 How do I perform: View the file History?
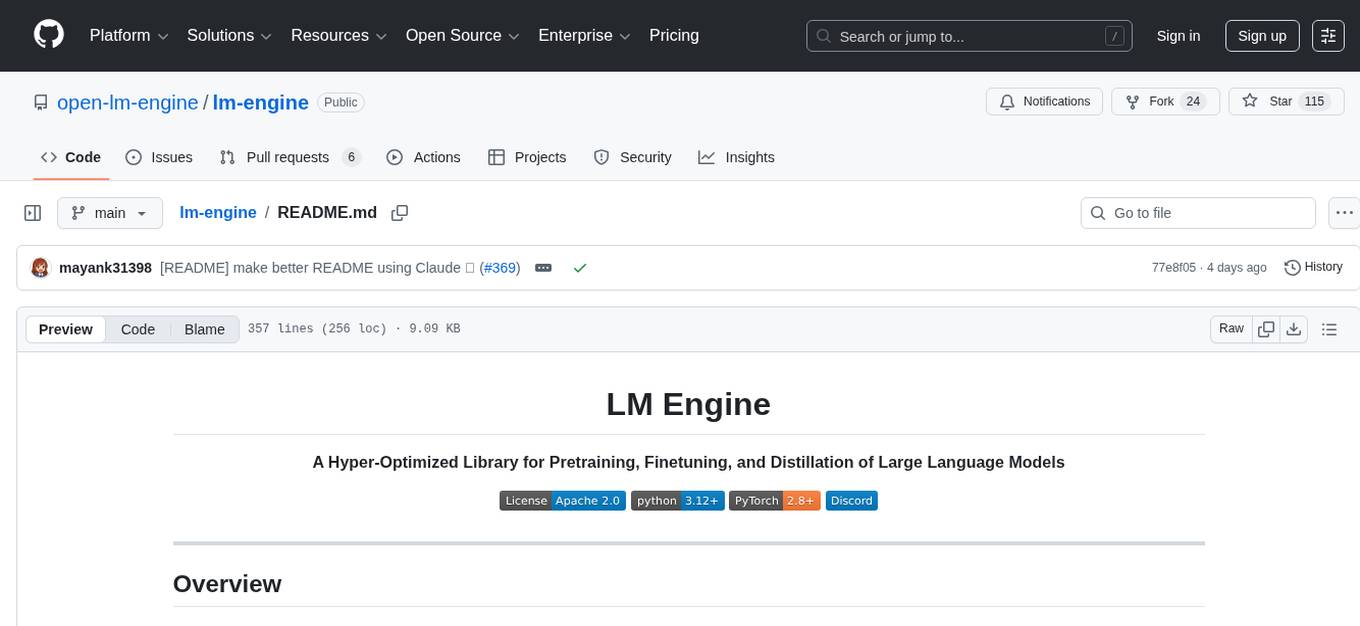[1313, 267]
